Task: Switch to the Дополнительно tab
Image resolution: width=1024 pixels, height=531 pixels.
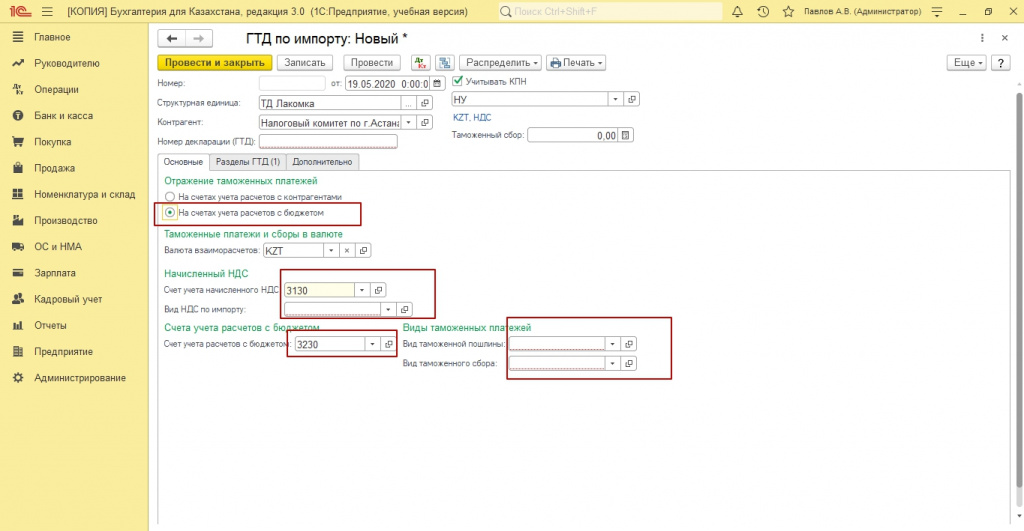Action: point(322,162)
